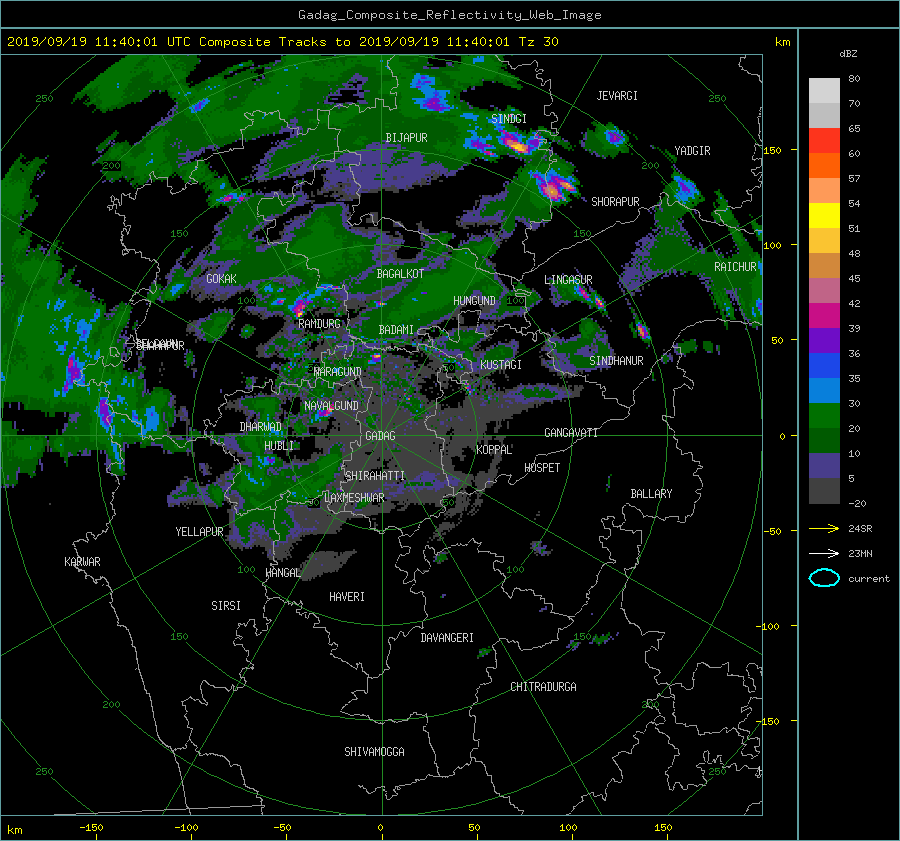
Task: Click the storm cell northwest of SHORAPUR
Action: [553, 187]
